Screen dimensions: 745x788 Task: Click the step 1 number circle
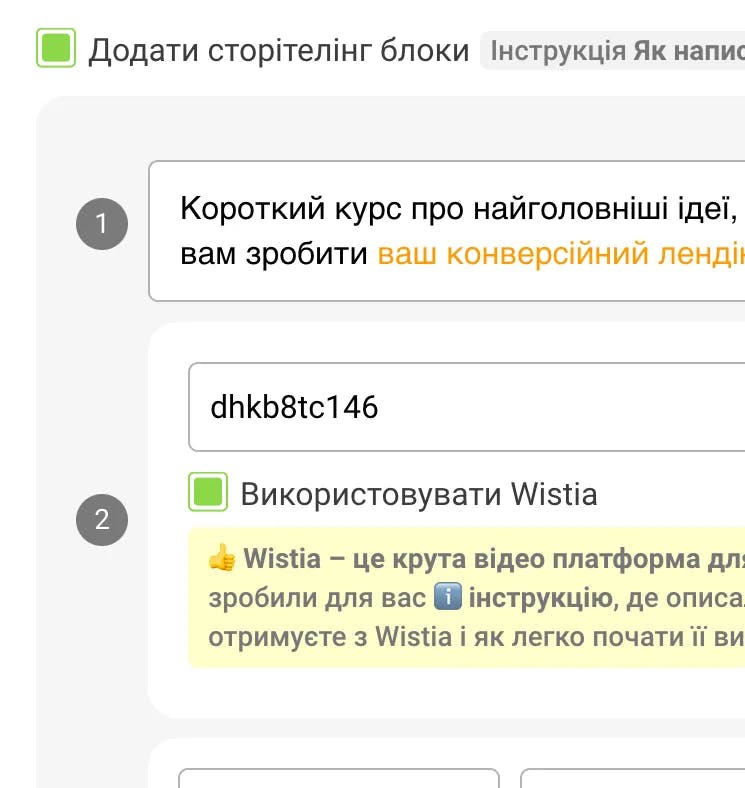click(x=102, y=224)
